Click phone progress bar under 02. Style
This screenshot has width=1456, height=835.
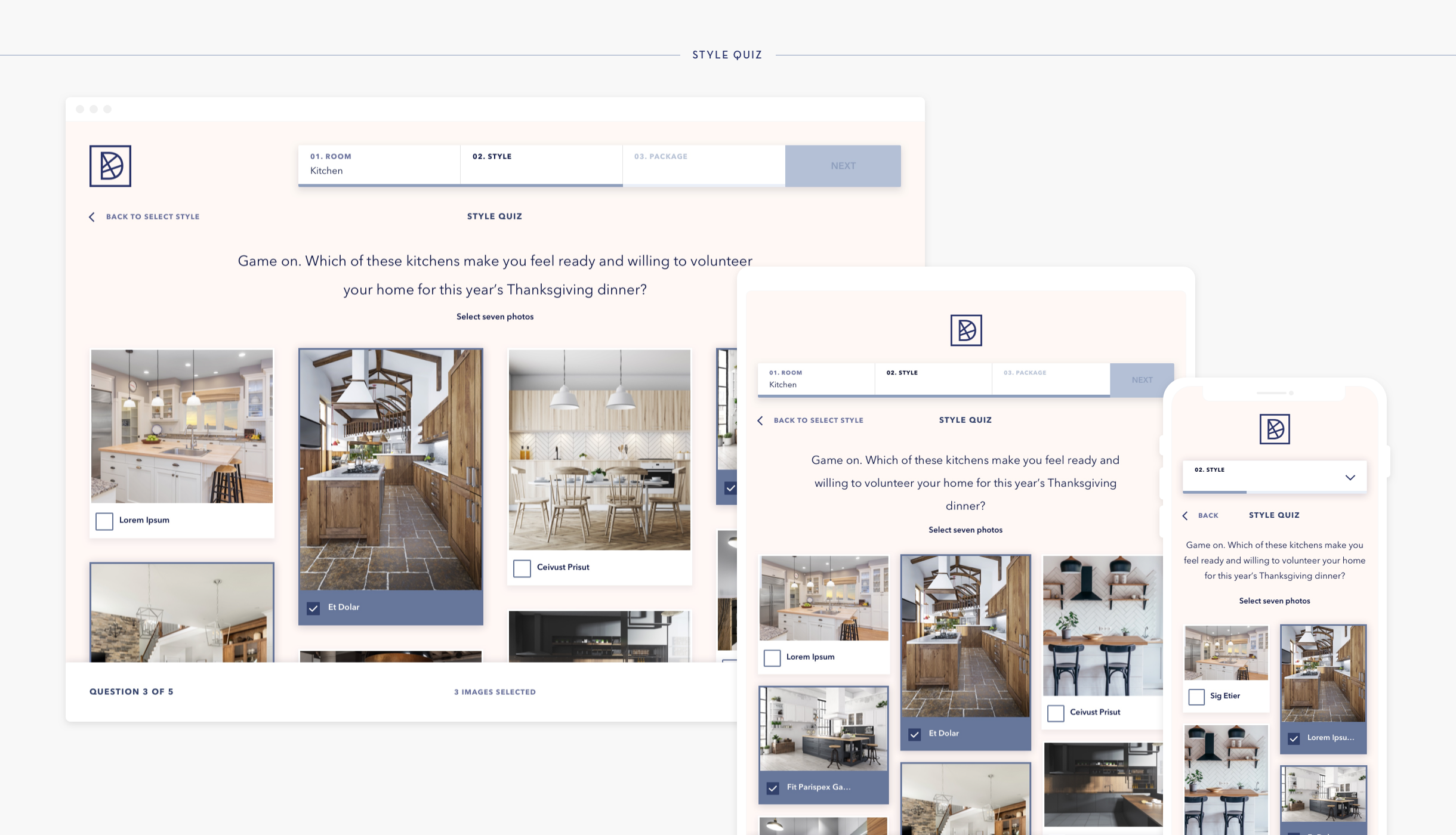click(x=1274, y=492)
